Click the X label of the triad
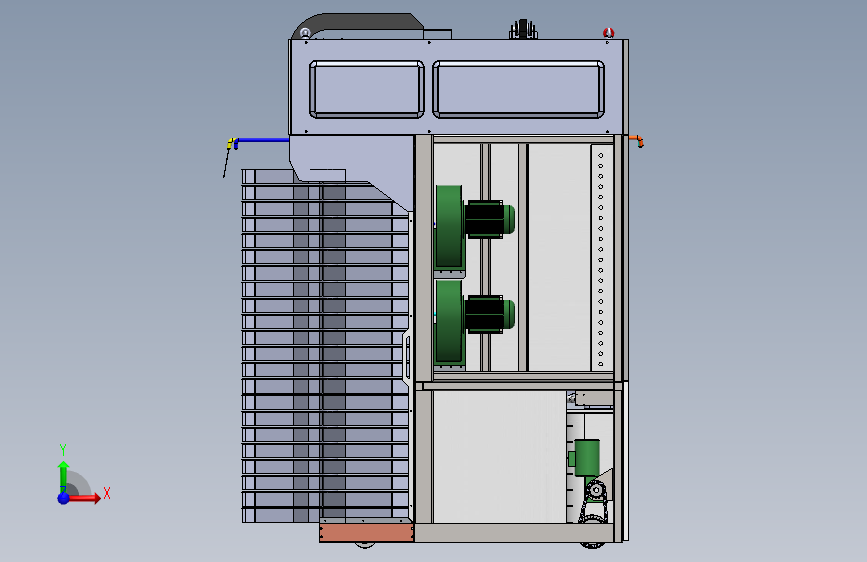 click(107, 493)
